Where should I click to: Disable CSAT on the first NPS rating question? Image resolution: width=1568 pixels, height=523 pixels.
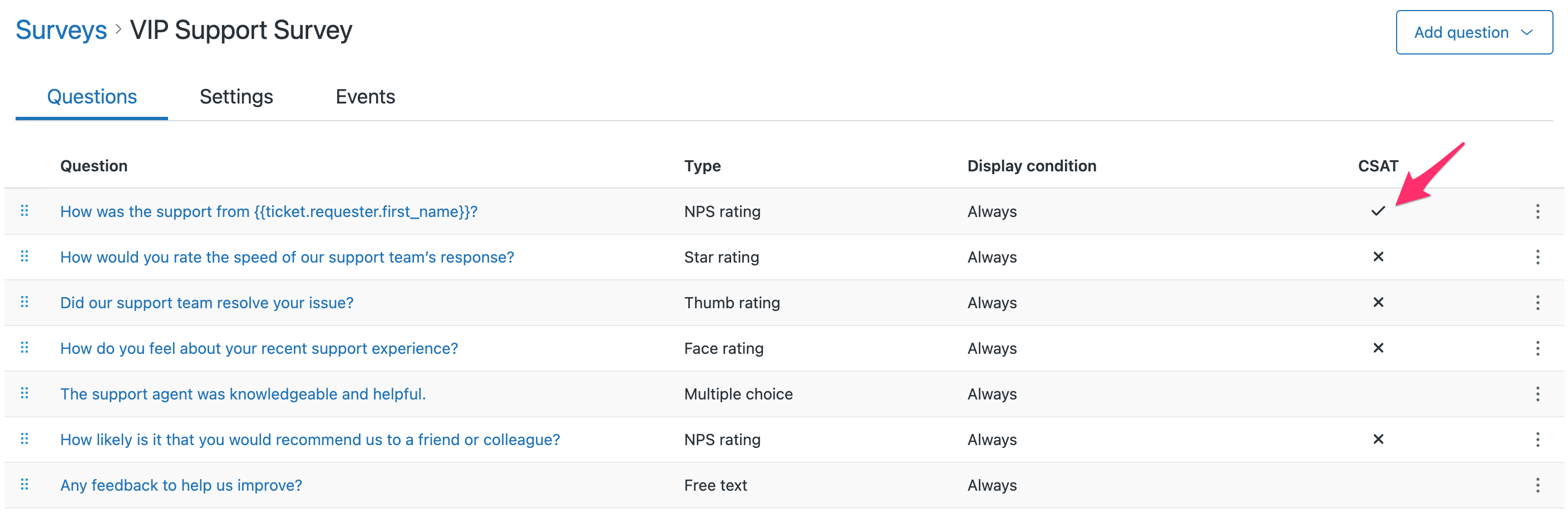1378,211
